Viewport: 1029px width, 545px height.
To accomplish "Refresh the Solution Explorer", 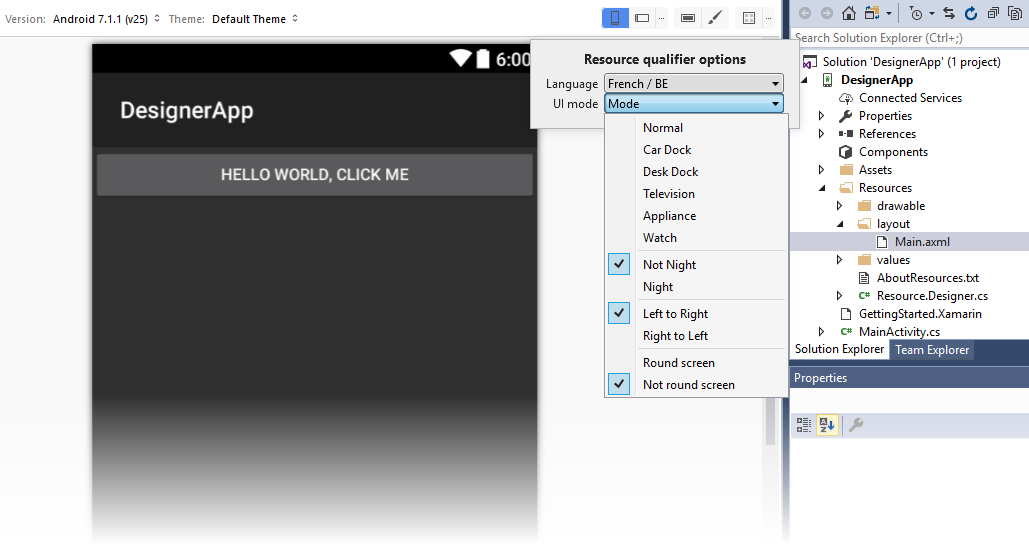I will 971,13.
